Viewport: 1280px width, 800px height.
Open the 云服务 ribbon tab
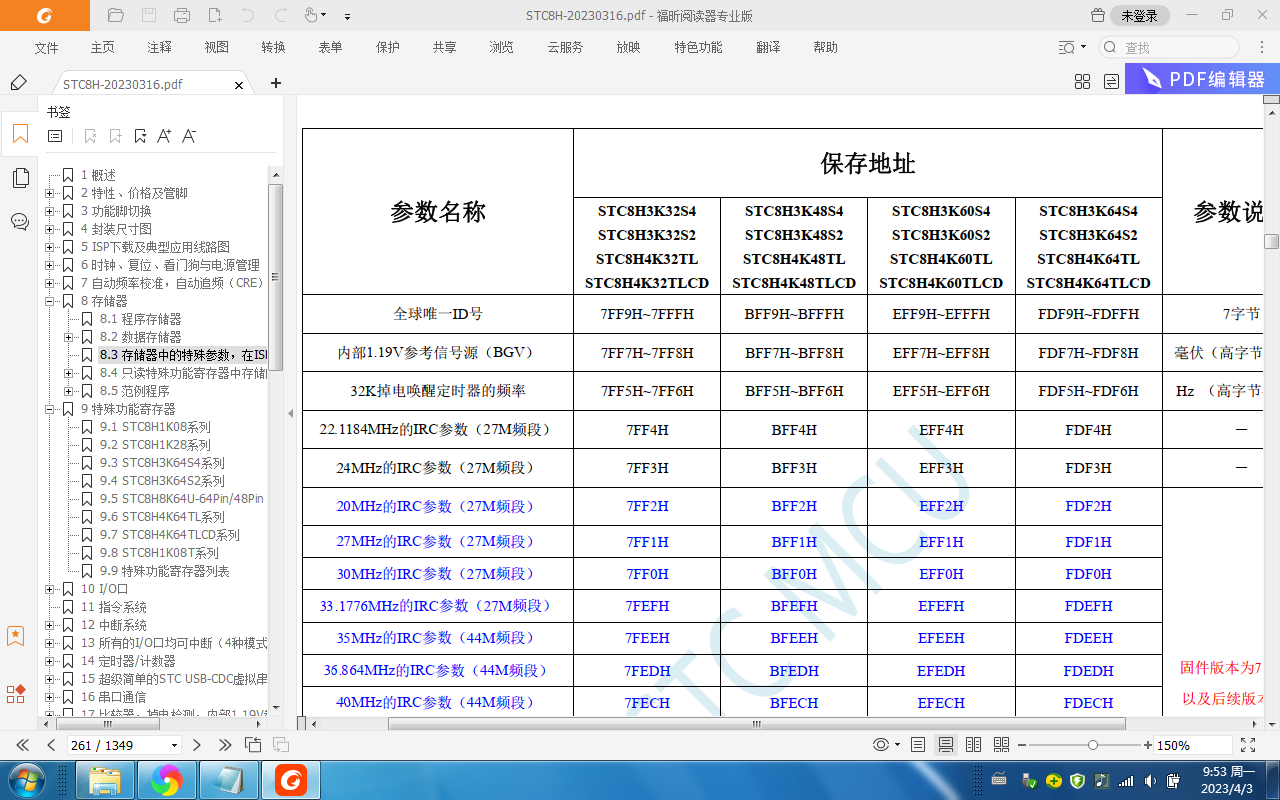click(565, 47)
